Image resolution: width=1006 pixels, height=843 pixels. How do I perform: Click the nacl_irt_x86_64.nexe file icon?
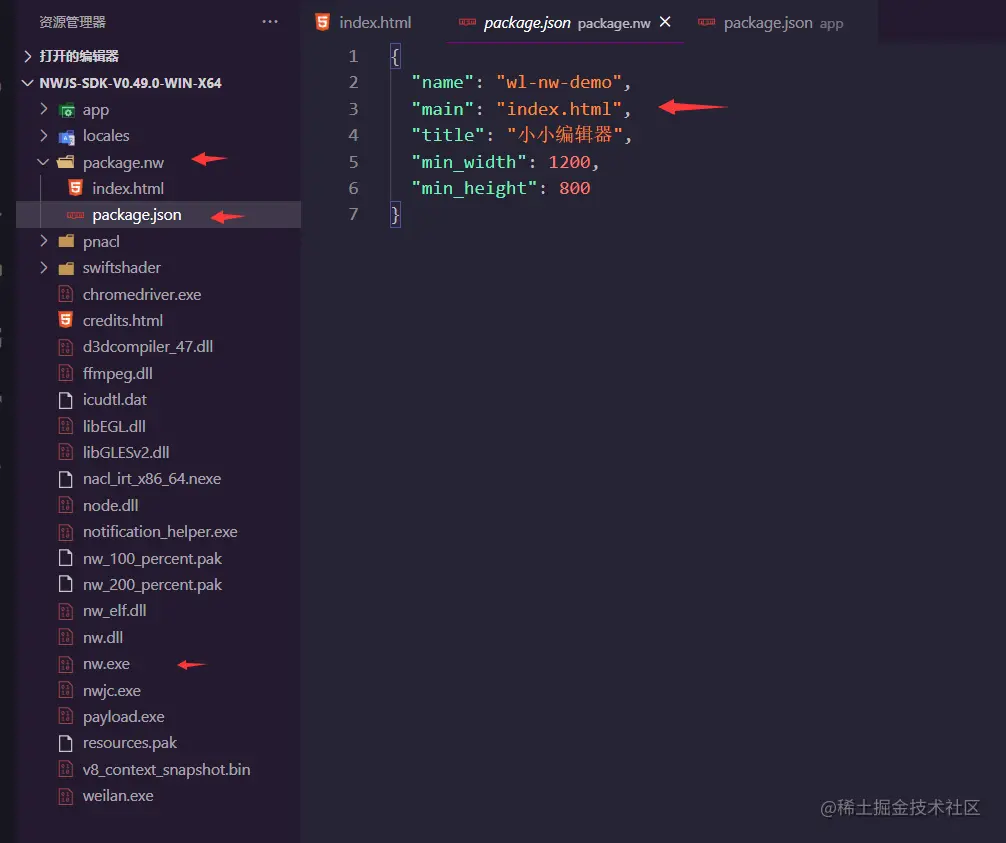(65, 479)
